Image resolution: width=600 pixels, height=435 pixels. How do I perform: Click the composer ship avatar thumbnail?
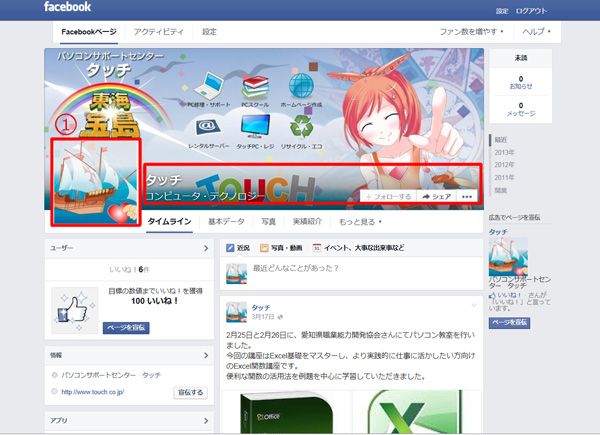coord(236,274)
